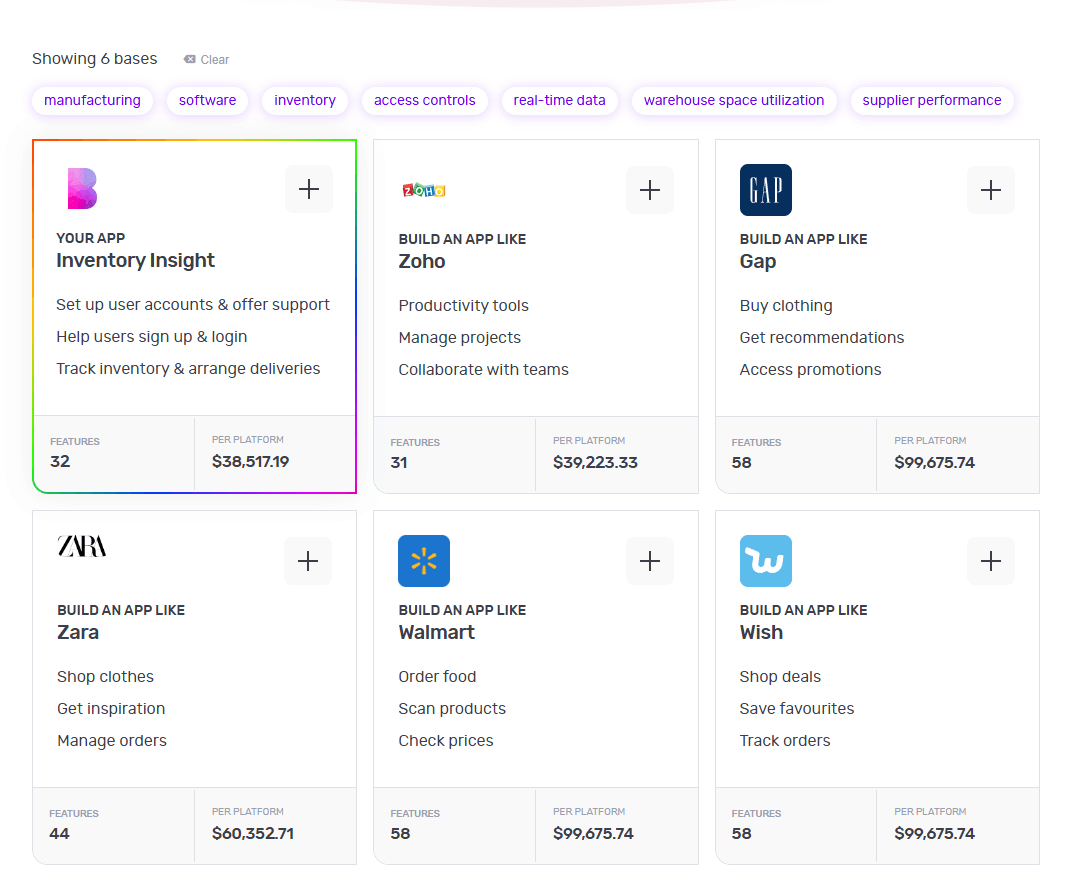This screenshot has height=887, width=1077.
Task: Open the Zara card title
Action: 78,632
